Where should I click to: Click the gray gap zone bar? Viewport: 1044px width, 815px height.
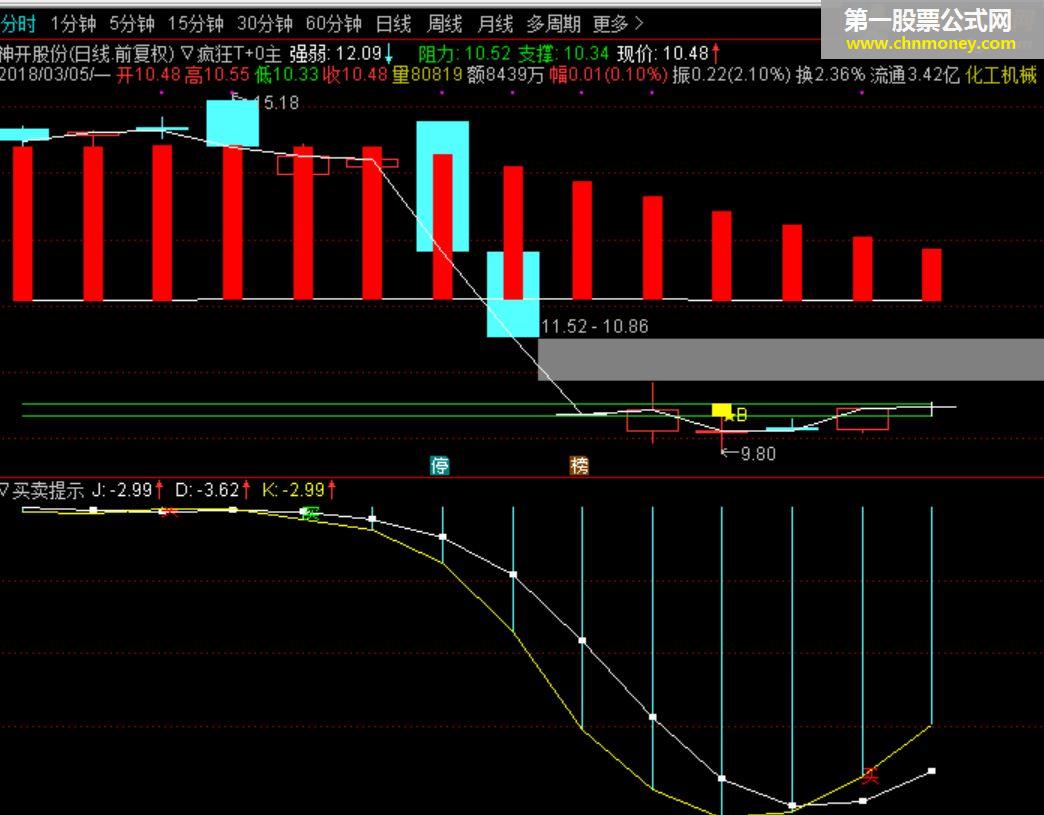(791, 360)
